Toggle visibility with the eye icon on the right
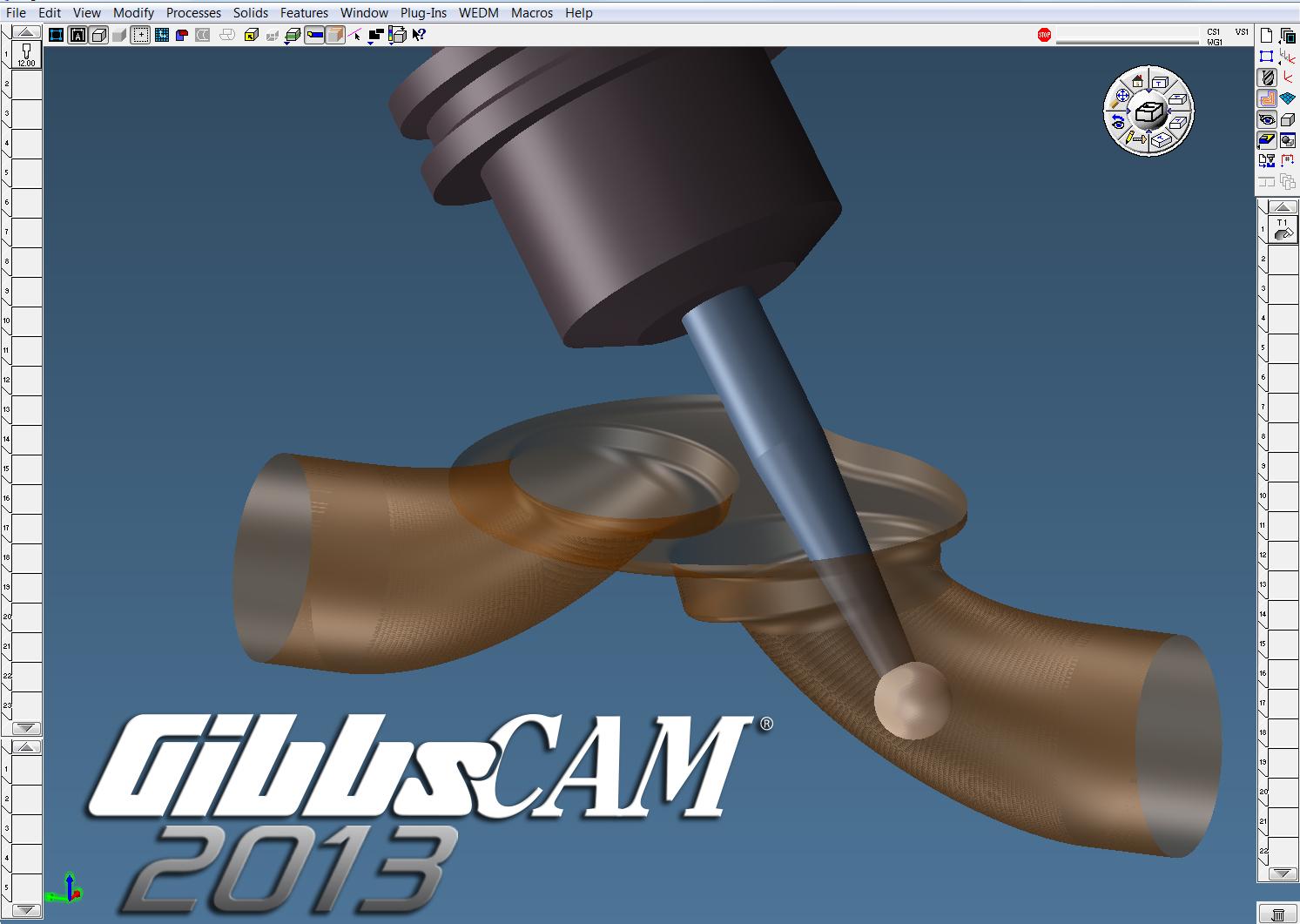 (x=1267, y=118)
